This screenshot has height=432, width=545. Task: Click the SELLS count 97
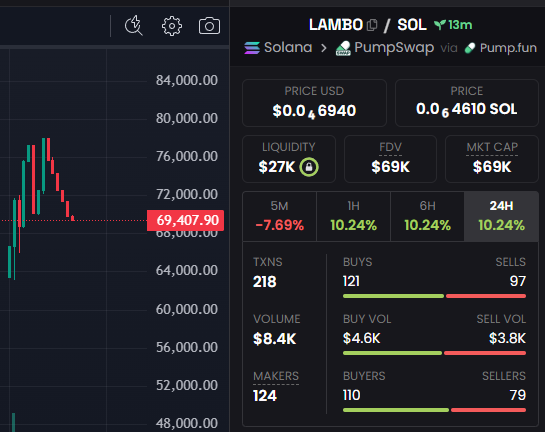518,281
